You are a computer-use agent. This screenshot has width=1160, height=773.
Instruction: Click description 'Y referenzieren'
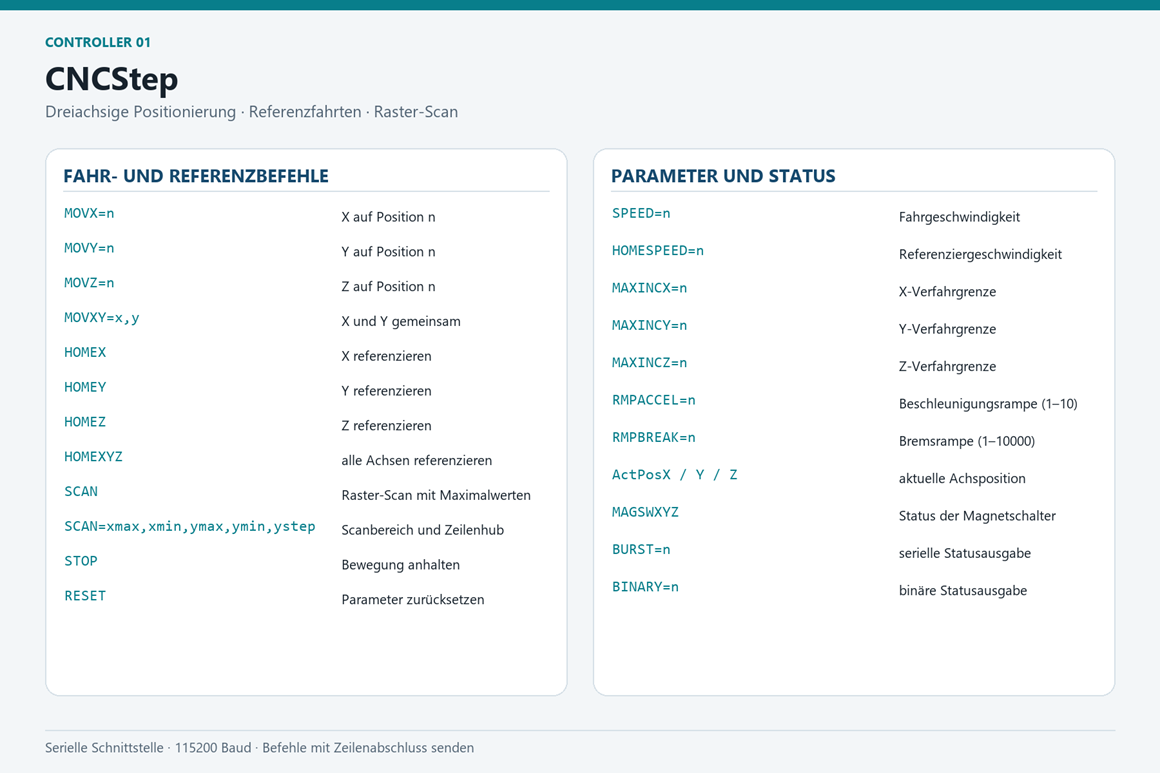[x=386, y=391]
